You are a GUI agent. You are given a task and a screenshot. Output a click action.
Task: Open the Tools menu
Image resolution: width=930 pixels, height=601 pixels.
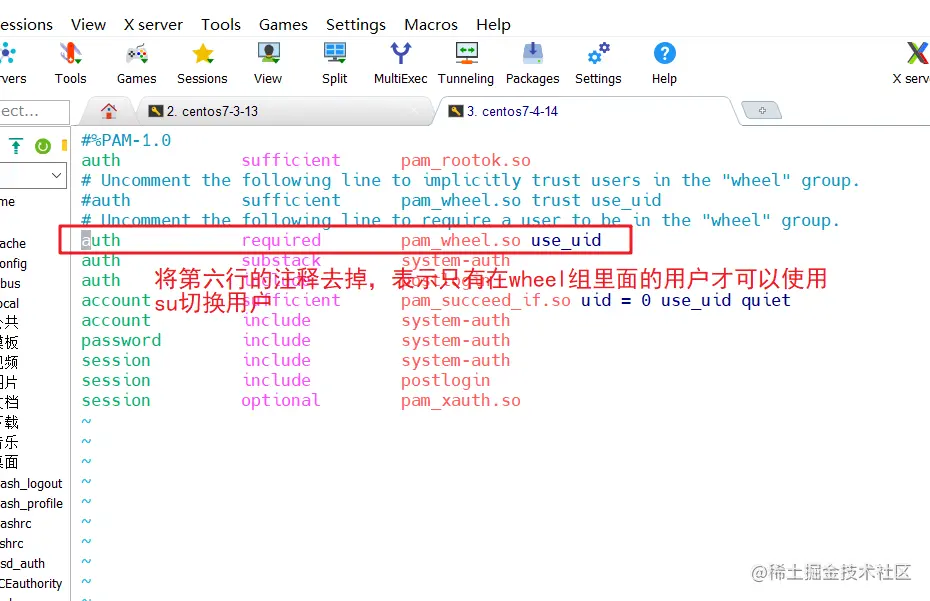coord(221,25)
